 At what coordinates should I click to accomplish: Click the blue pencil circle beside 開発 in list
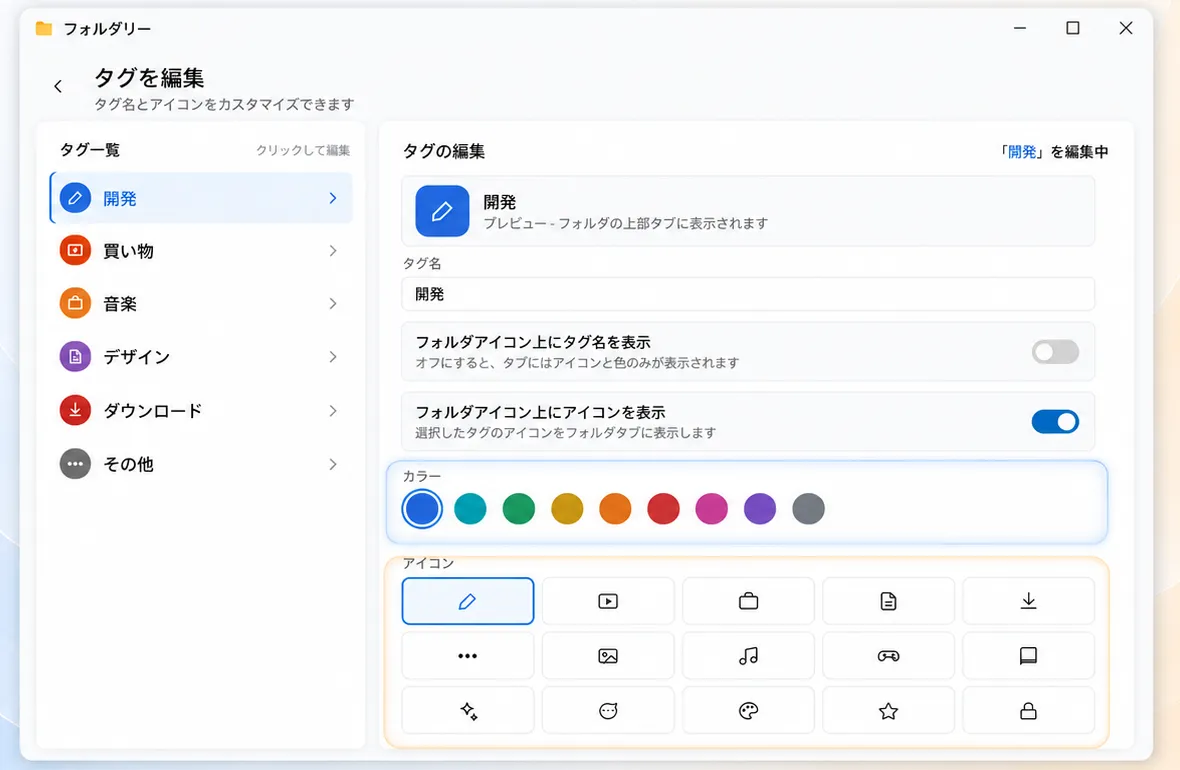[x=75, y=198]
